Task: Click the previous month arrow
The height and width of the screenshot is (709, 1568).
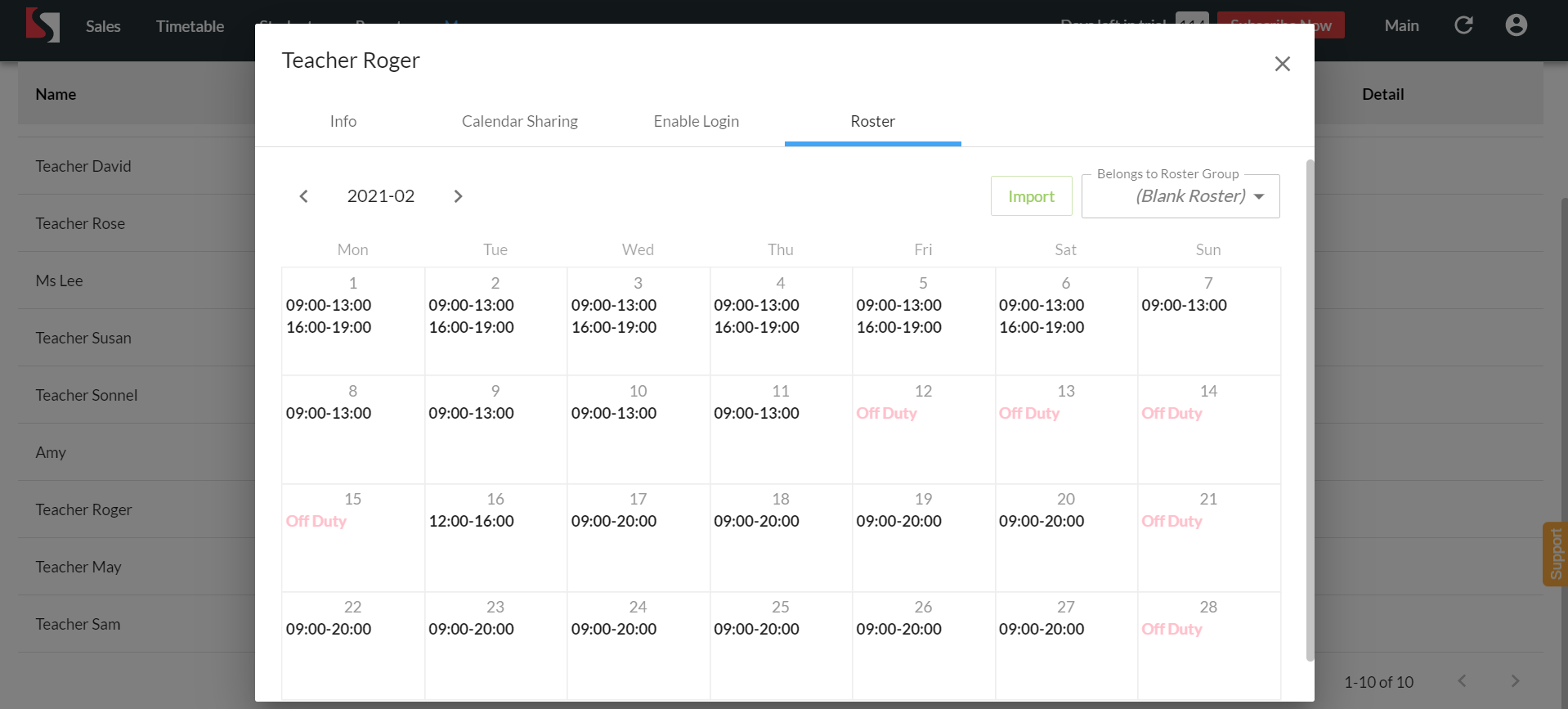Action: pos(303,196)
